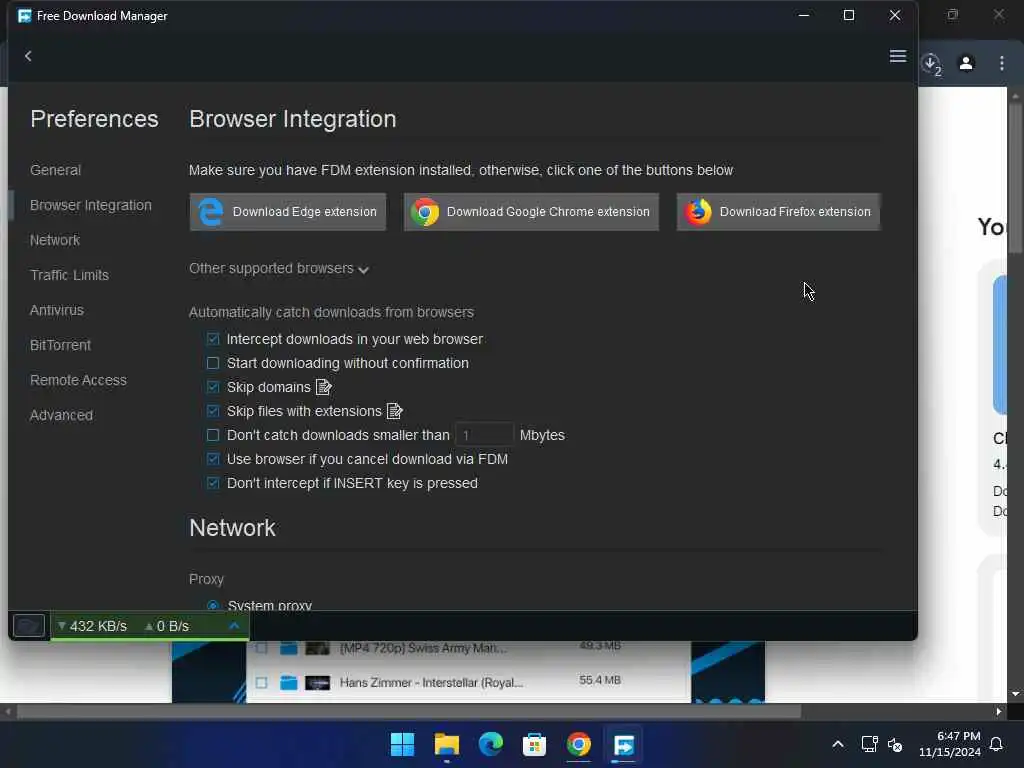Image resolution: width=1024 pixels, height=768 pixels.
Task: Click Free Download Manager taskbar icon
Action: [623, 744]
